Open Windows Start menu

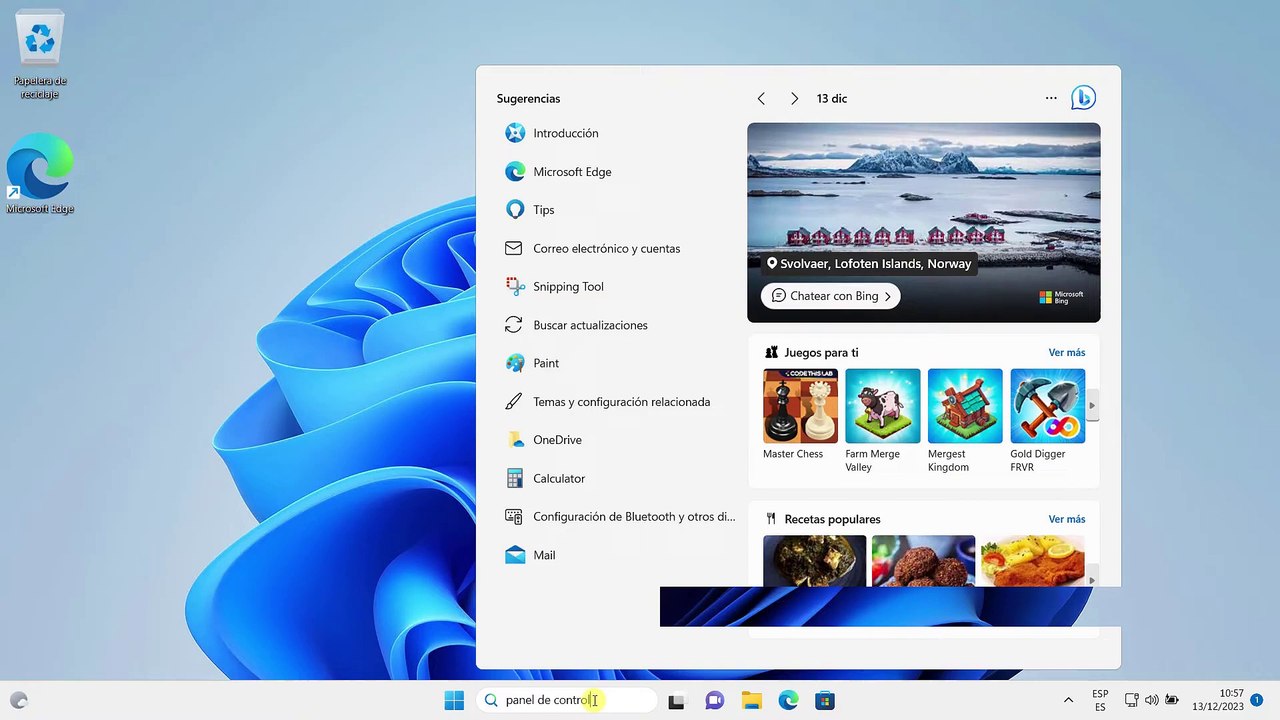[454, 700]
